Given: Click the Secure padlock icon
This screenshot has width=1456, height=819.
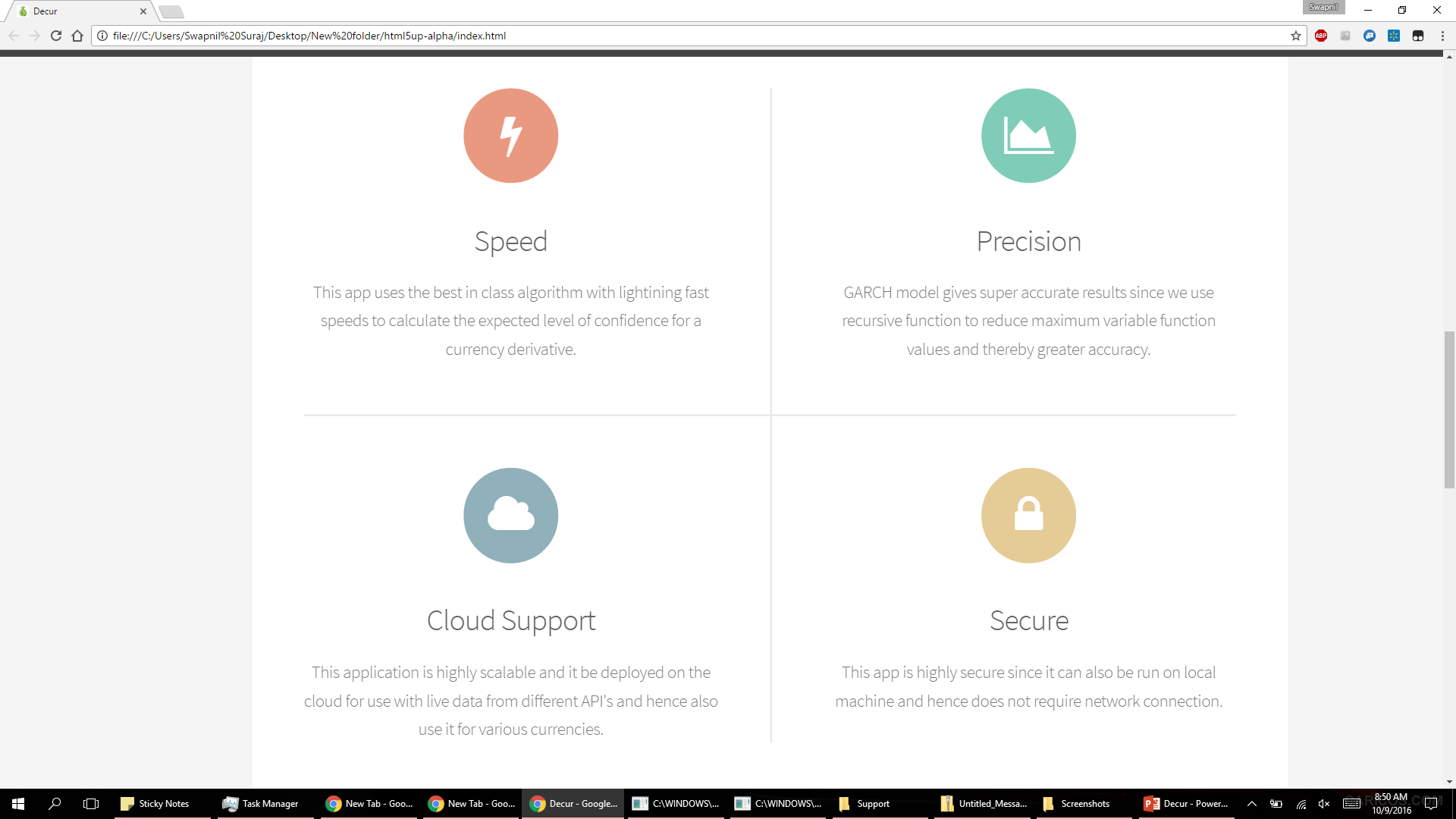Looking at the screenshot, I should (1028, 516).
